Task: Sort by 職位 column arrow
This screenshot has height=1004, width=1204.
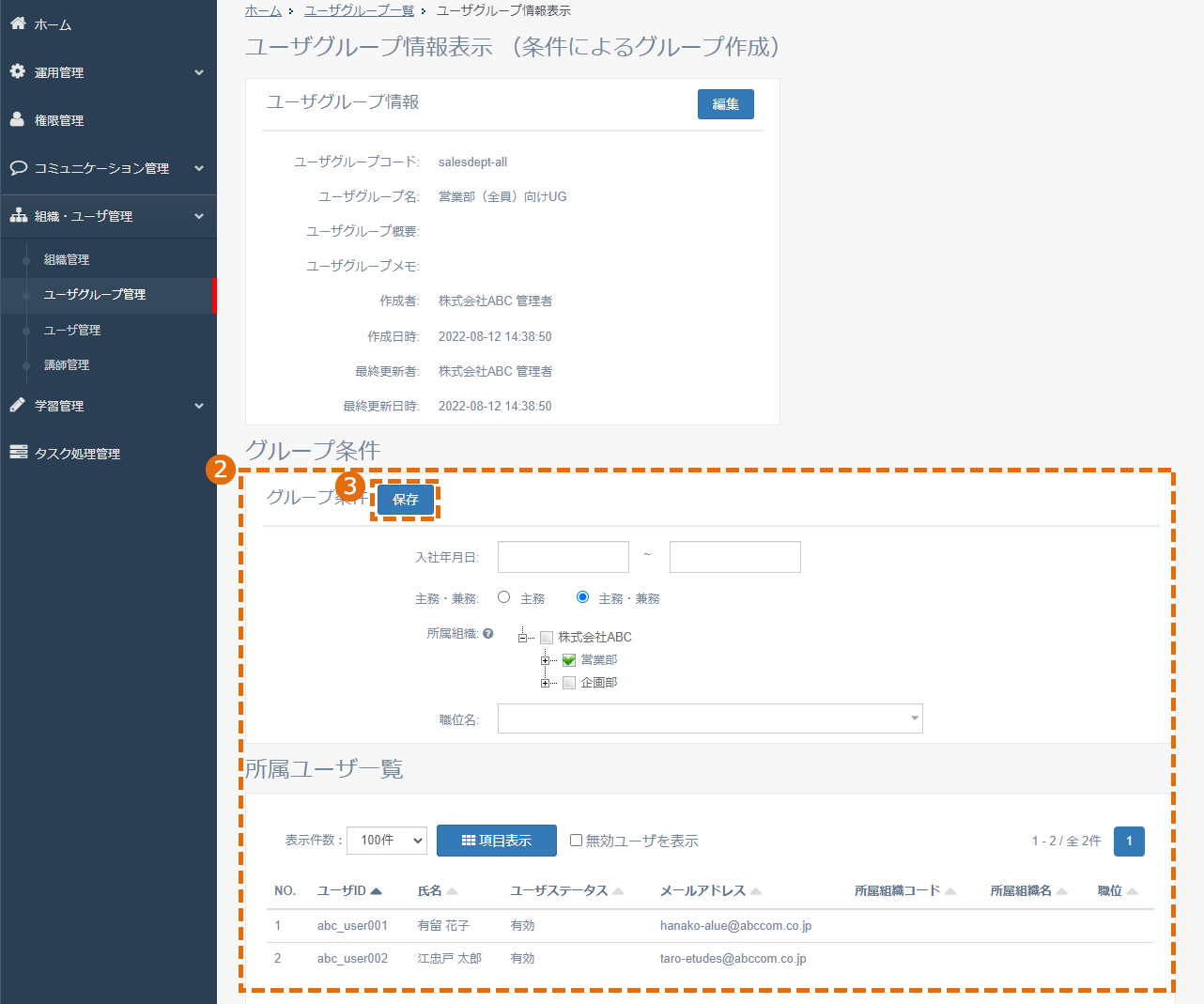Action: pyautogui.click(x=1132, y=891)
